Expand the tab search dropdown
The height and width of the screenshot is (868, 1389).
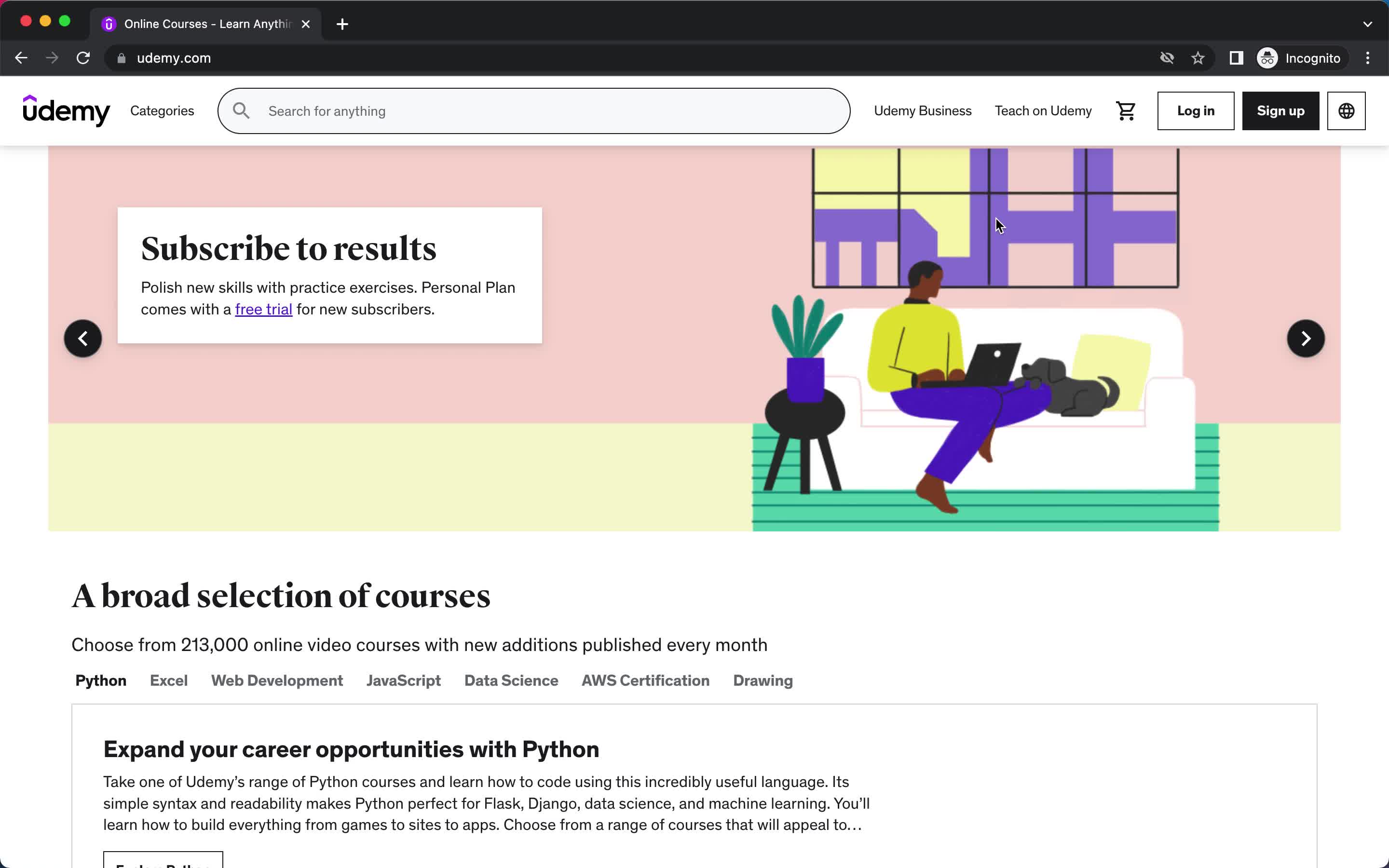point(1368,24)
